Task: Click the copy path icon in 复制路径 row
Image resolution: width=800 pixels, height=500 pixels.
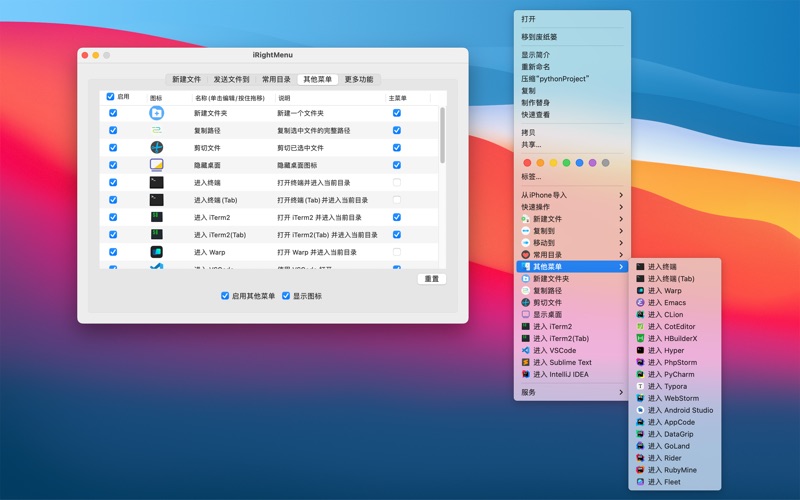Action: [157, 130]
